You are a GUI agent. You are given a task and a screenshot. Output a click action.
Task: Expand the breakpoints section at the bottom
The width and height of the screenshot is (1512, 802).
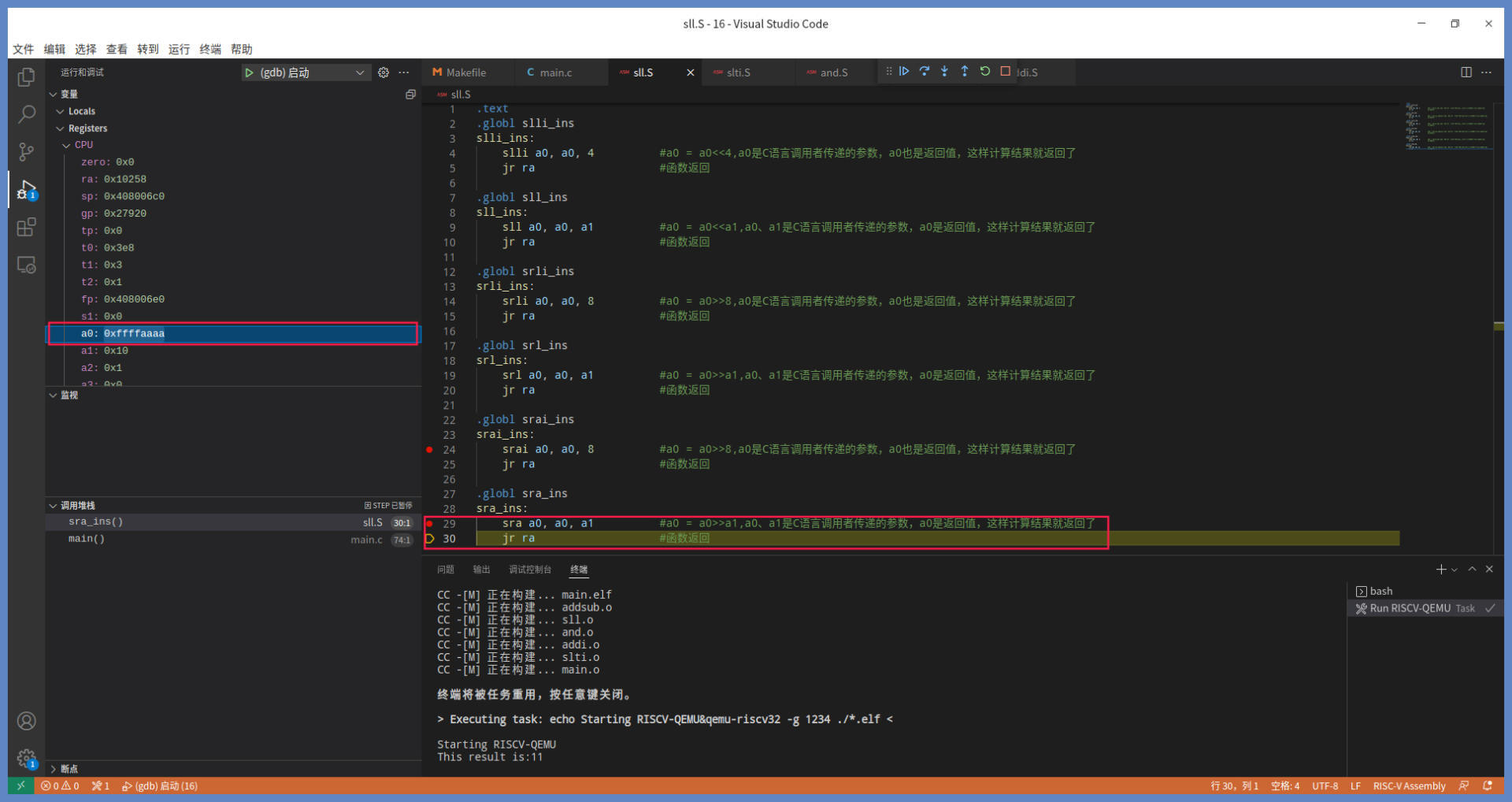point(54,769)
